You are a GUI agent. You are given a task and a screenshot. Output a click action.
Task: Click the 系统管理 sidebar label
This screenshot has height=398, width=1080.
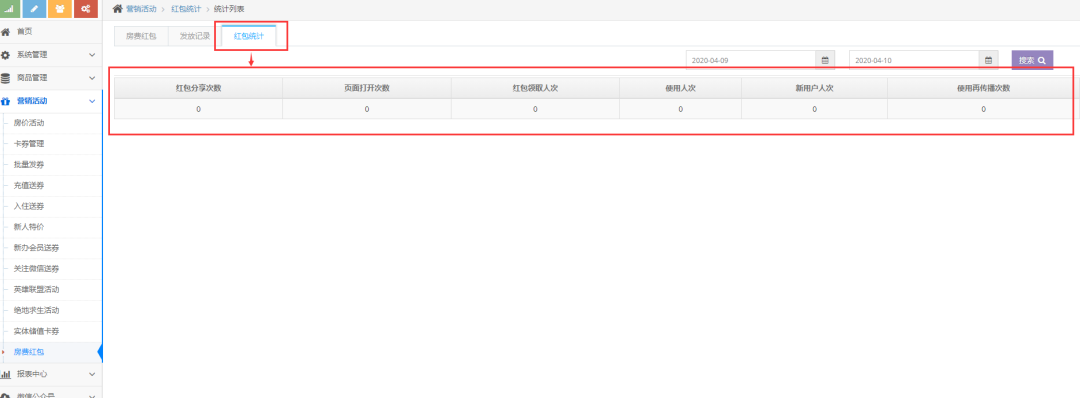coord(32,55)
